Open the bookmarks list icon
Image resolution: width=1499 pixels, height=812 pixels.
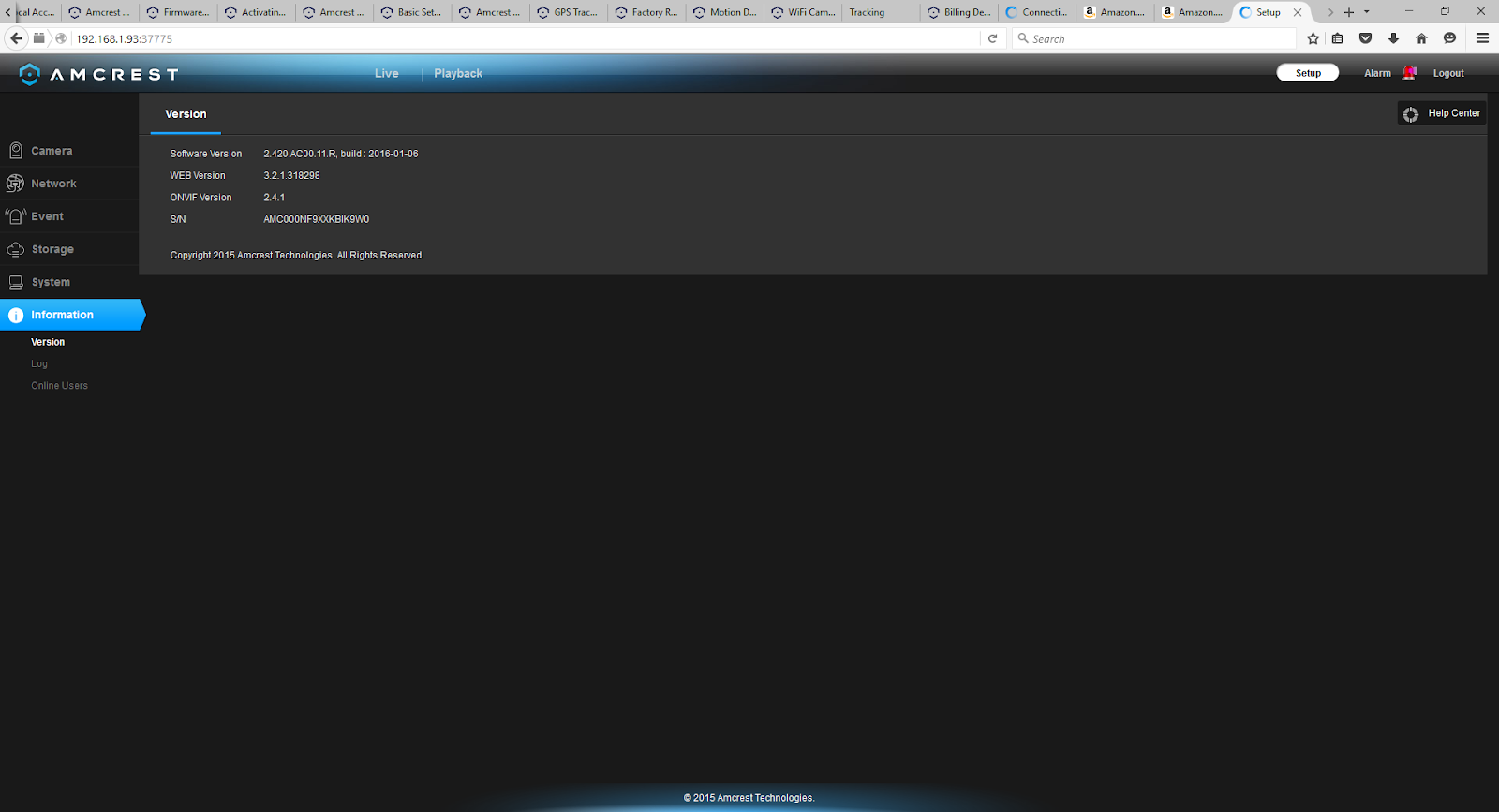click(1338, 38)
